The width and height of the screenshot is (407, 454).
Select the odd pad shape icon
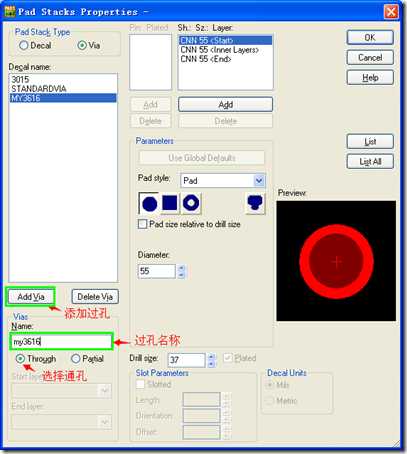pos(255,203)
